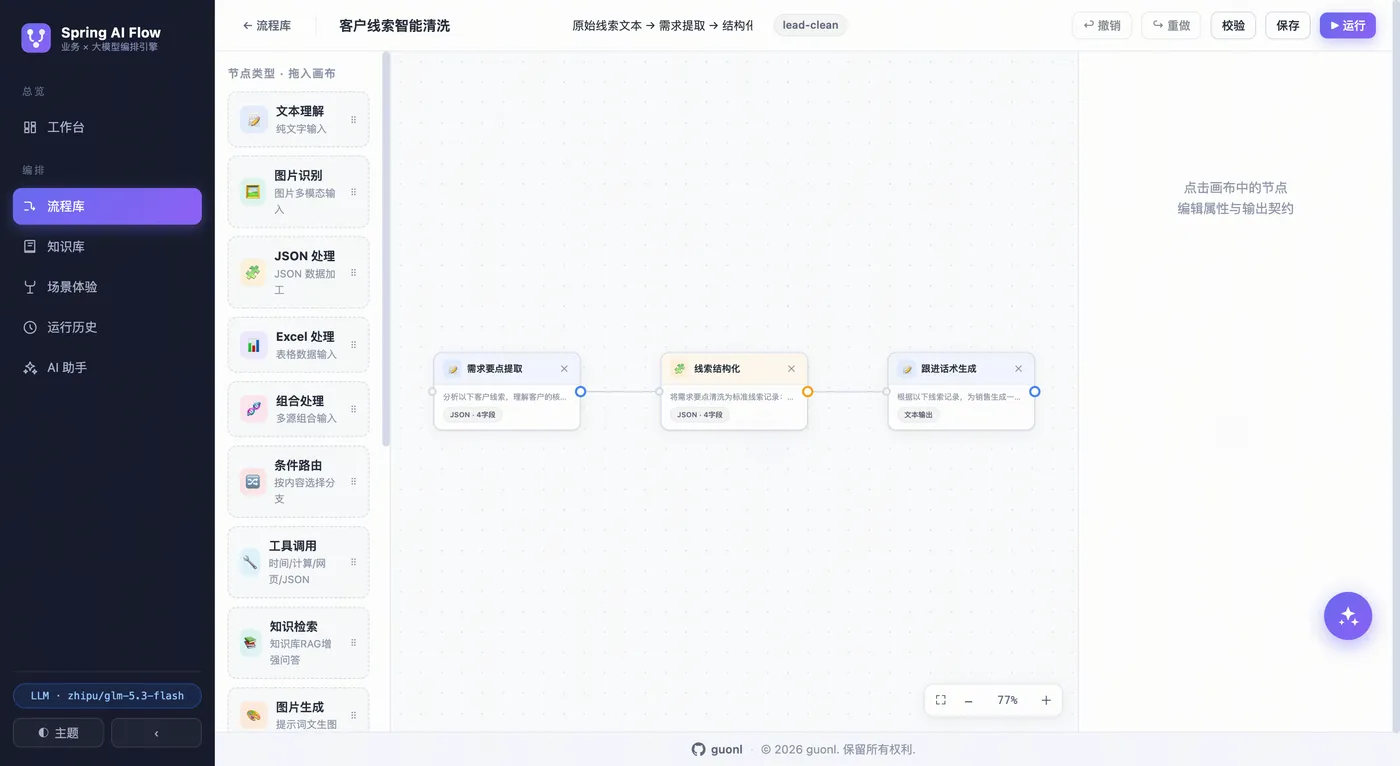Remove the 需求要点提取 node
The height and width of the screenshot is (766, 1400).
click(564, 369)
